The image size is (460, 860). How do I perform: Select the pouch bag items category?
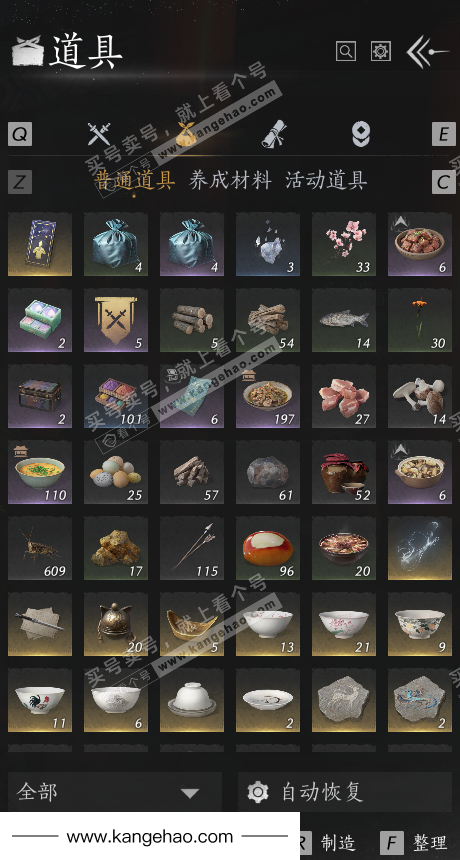186,134
